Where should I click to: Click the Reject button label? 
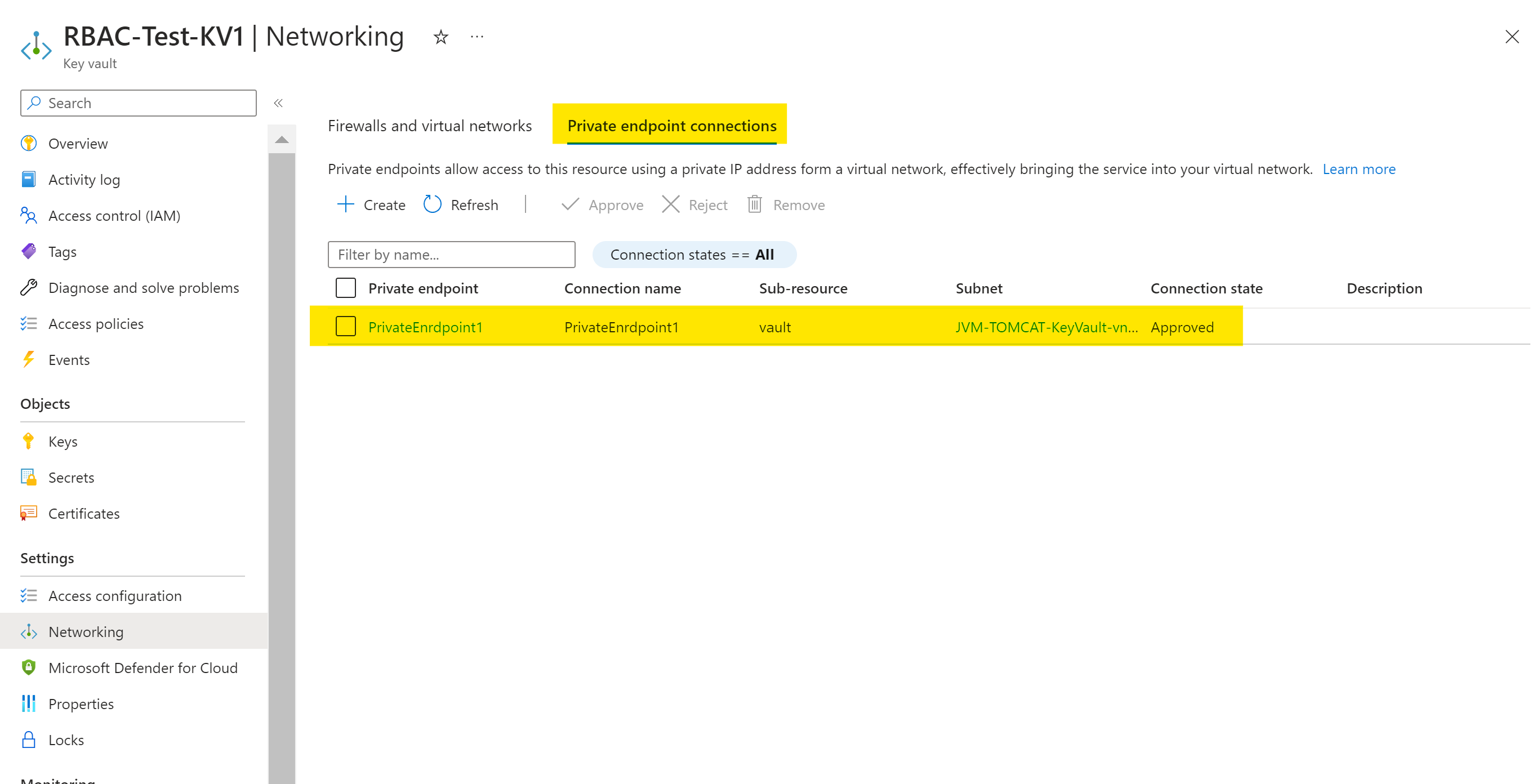point(709,205)
